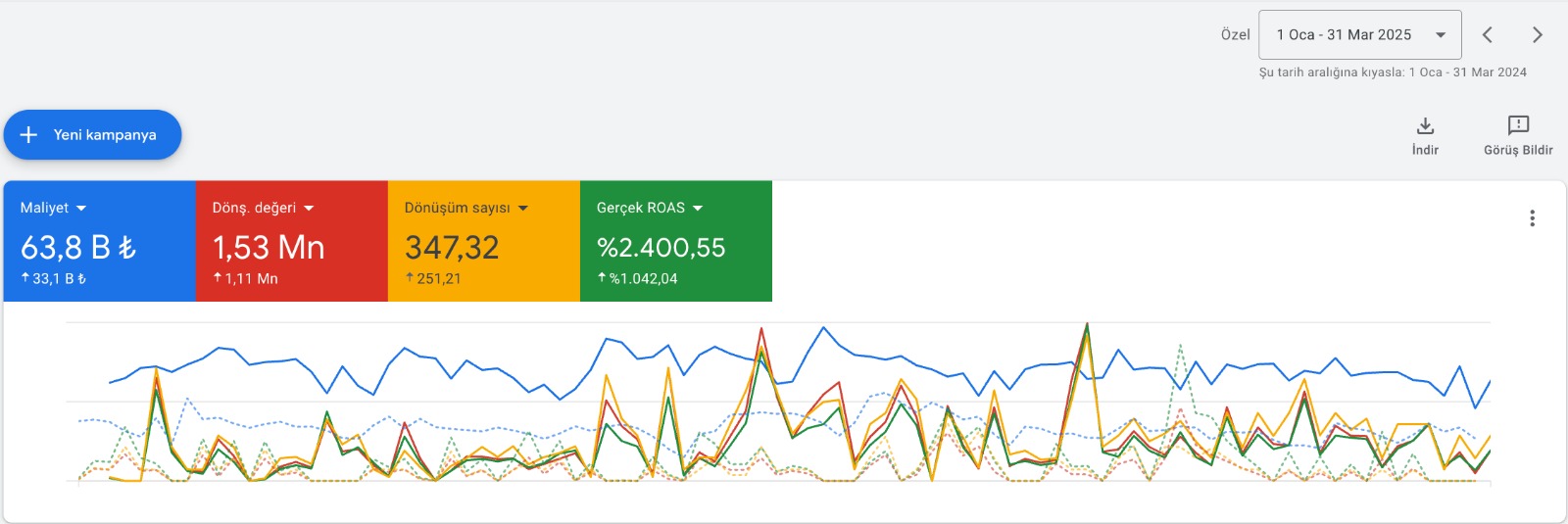Click the comparison period text for 2024
The image size is (1568, 524).
1393,72
